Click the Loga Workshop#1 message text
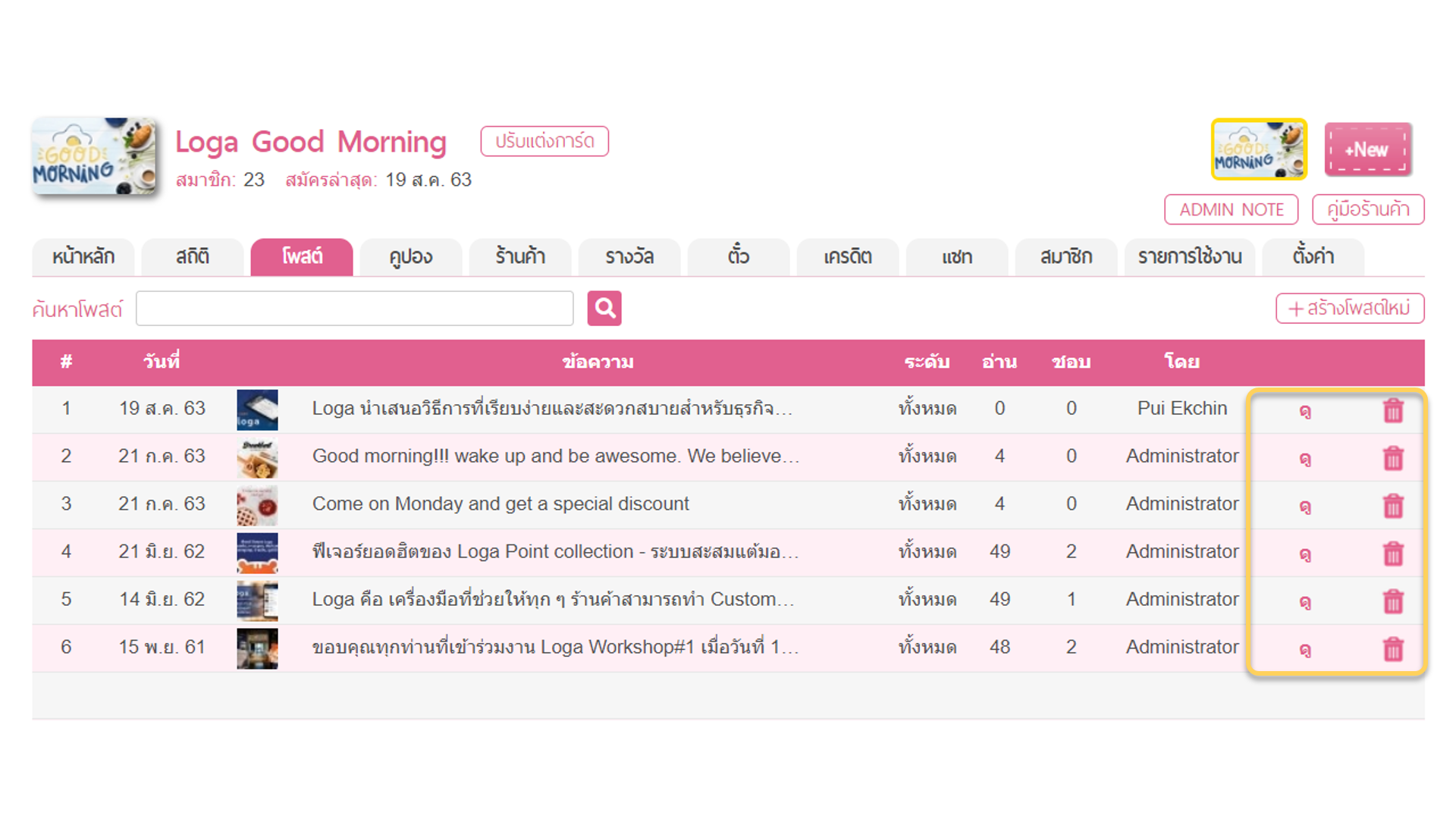This screenshot has width=1456, height=819. click(x=556, y=647)
